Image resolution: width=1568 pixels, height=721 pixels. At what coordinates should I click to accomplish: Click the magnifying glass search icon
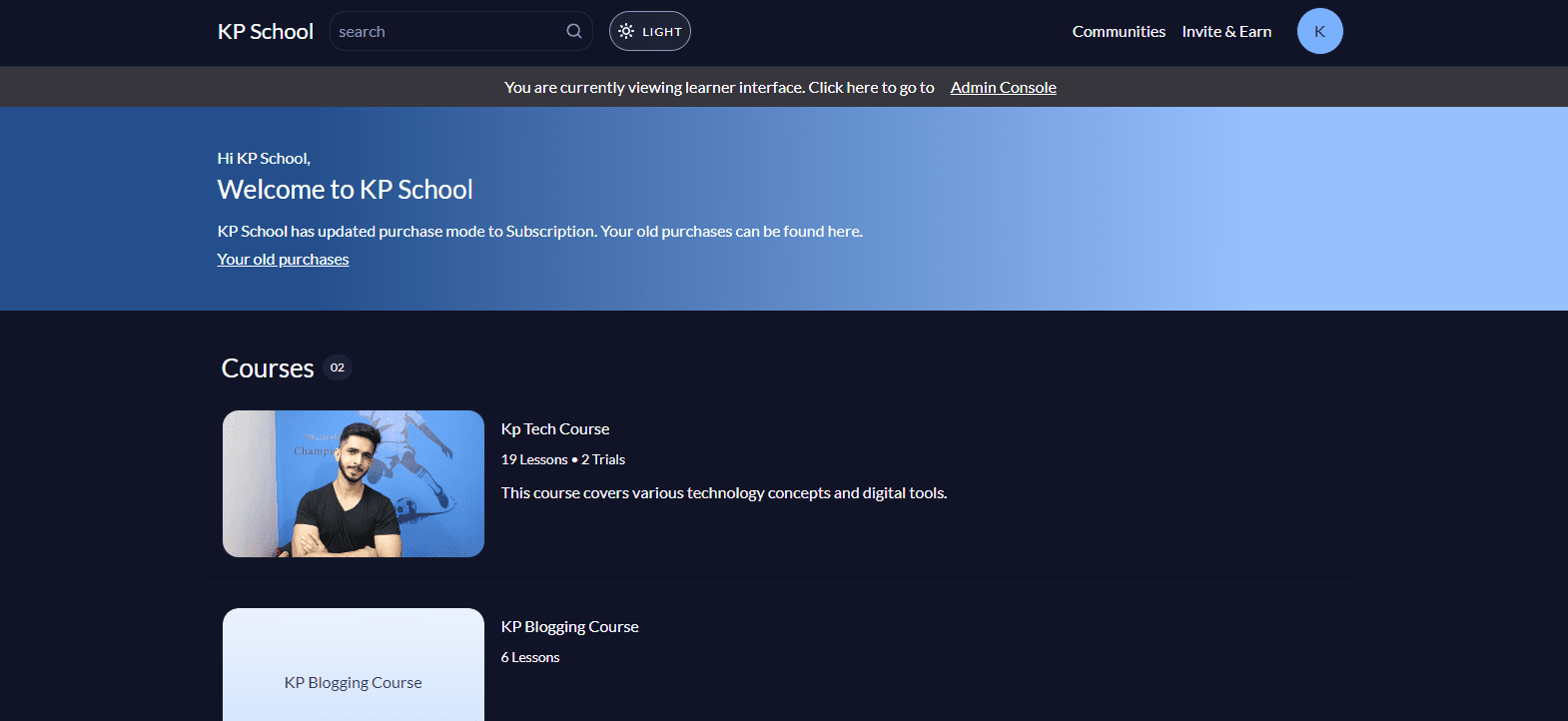coord(574,31)
